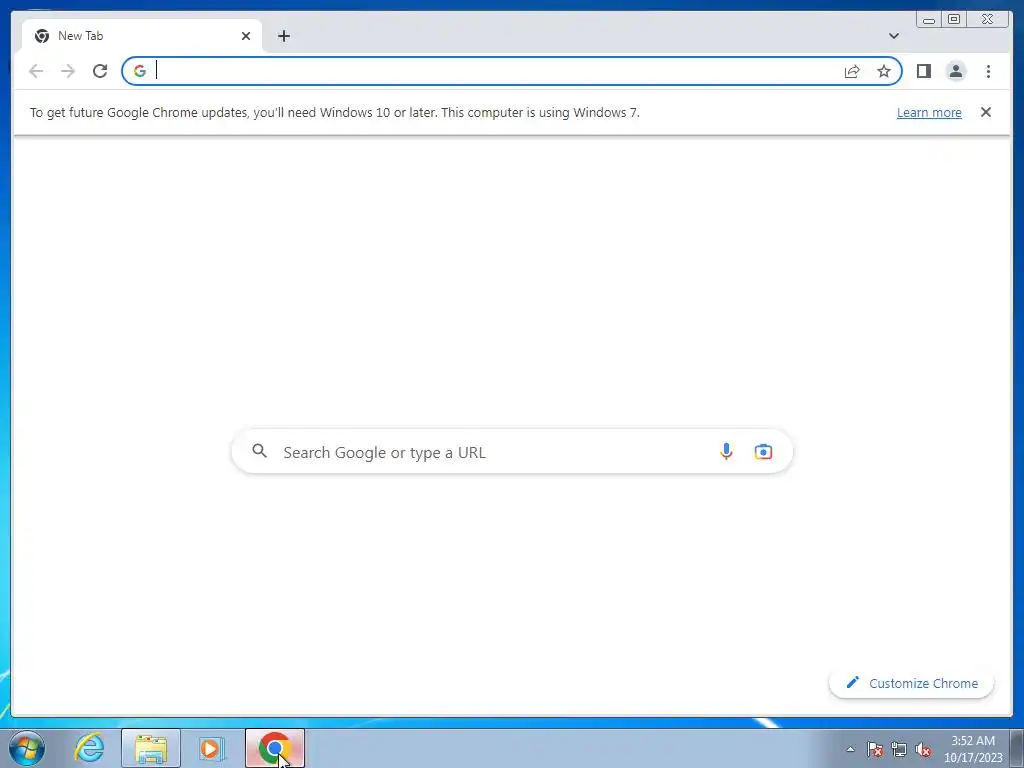1024x768 pixels.
Task: Bookmark this tab with the star icon
Action: pyautogui.click(x=884, y=71)
